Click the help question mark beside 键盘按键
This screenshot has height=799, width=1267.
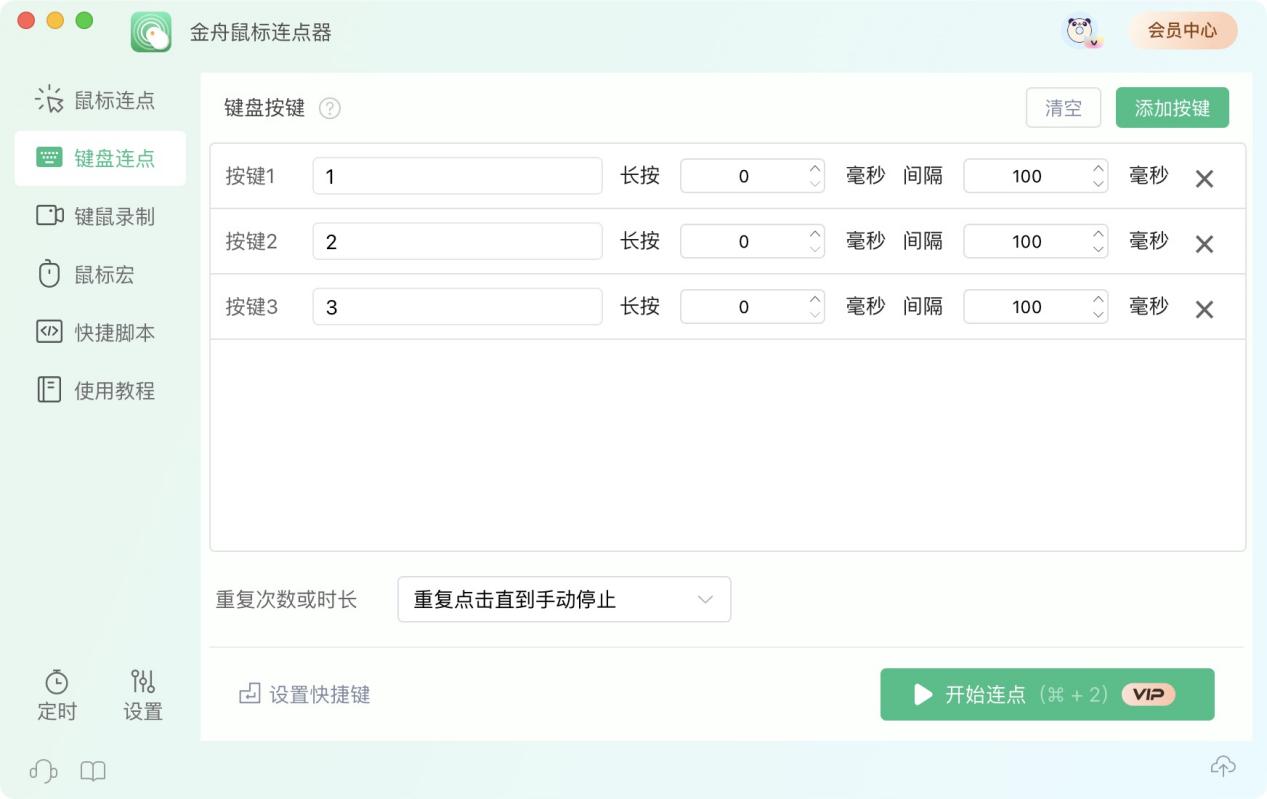(330, 109)
